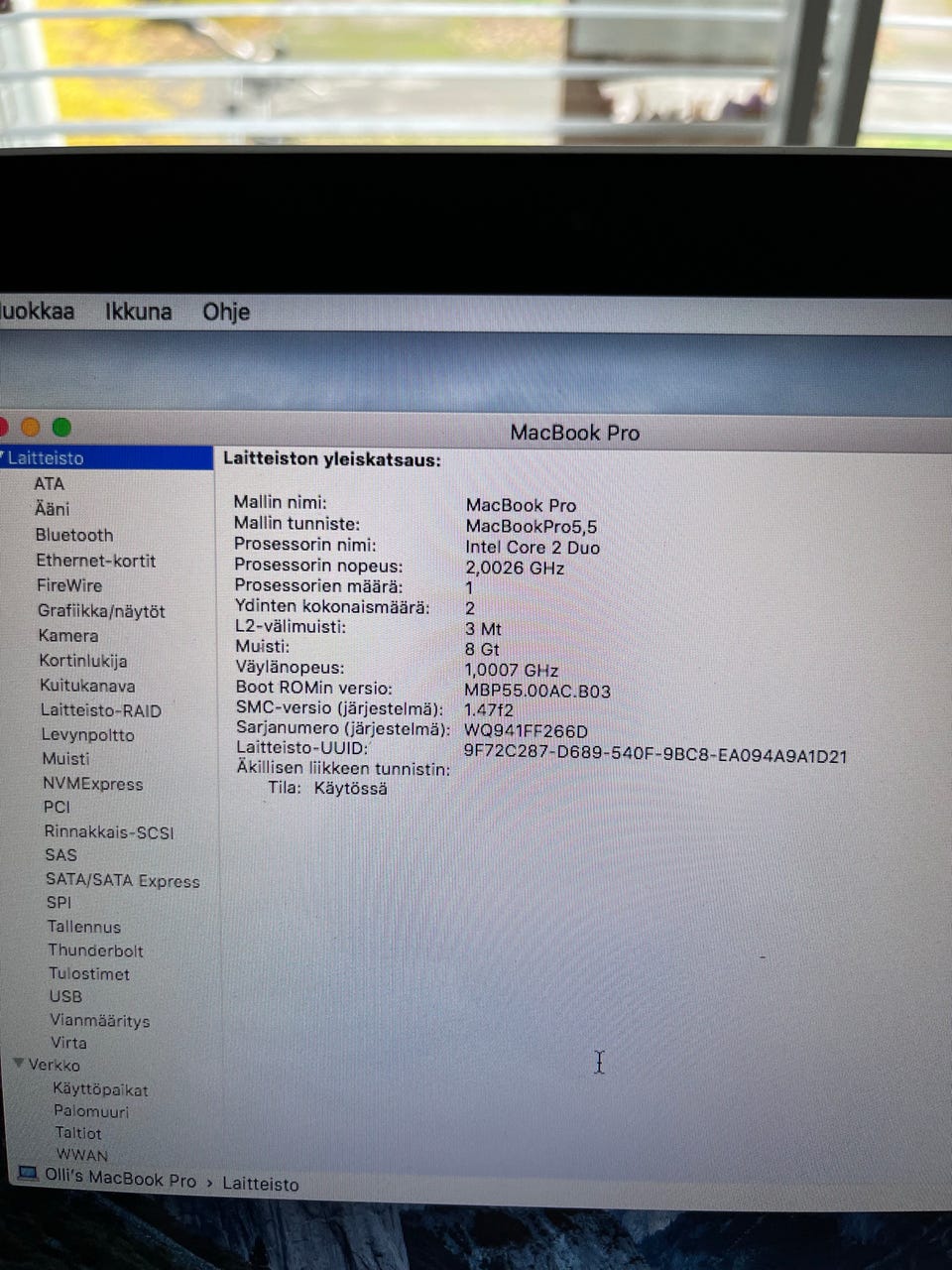The image size is (952, 1270).
Task: Select Thunderbolt in the sidebar
Action: point(95,951)
